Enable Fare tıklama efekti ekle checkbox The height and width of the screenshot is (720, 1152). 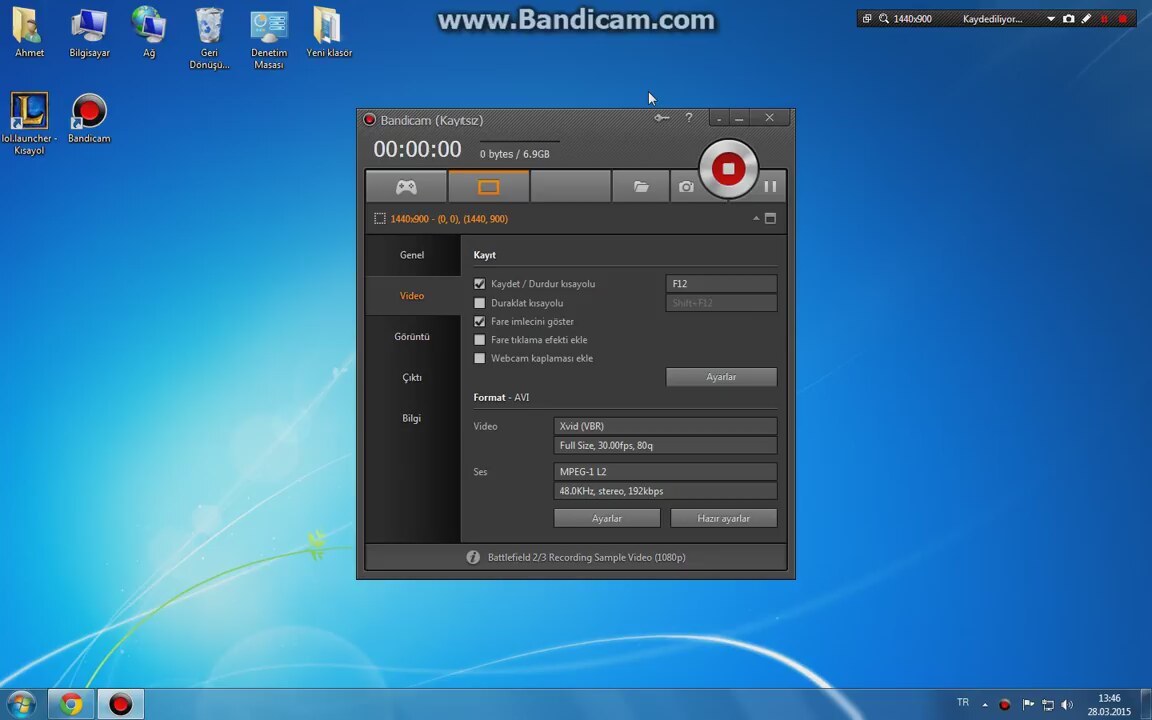pos(480,339)
